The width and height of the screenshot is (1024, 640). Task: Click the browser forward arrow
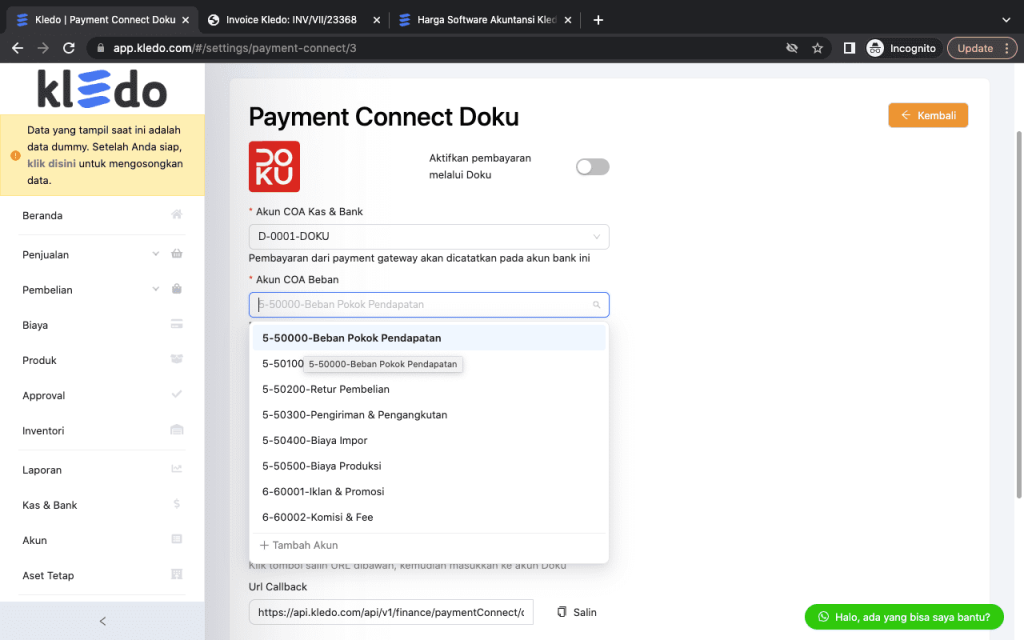[43, 48]
